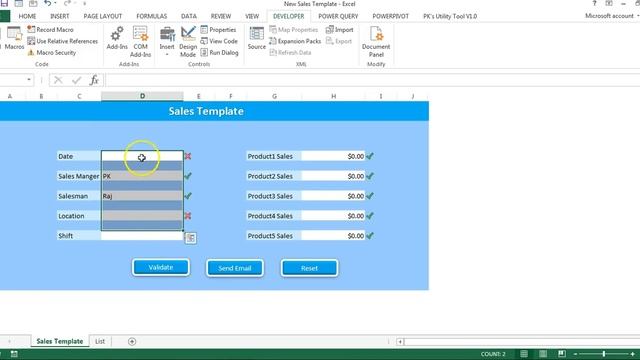
Task: Click zoom out minus button
Action: [x=576, y=354]
